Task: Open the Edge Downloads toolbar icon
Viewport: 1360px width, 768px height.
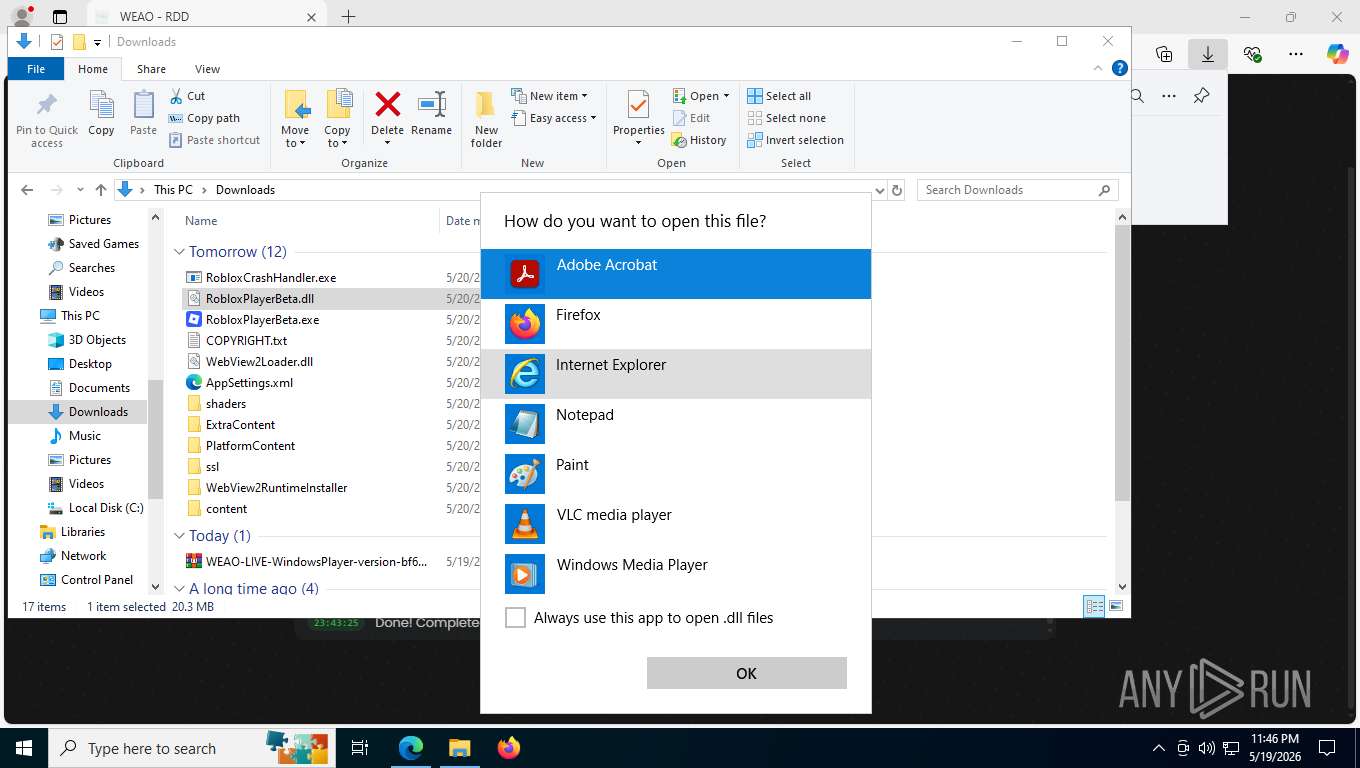Action: (x=1208, y=54)
